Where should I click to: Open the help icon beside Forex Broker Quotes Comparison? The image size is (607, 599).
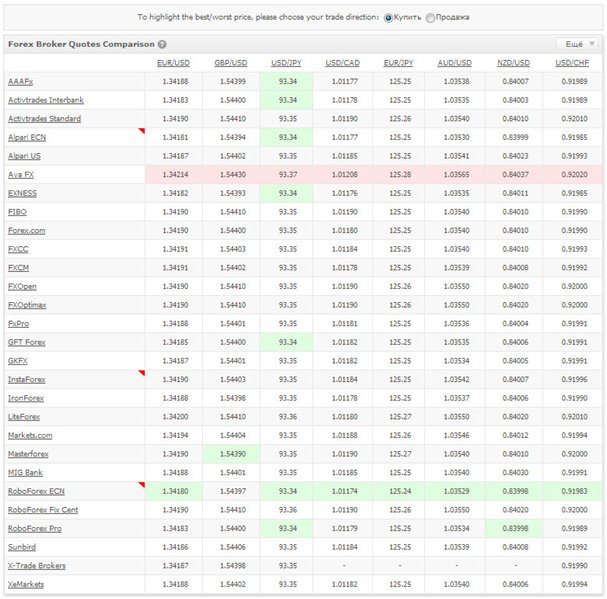[x=162, y=45]
